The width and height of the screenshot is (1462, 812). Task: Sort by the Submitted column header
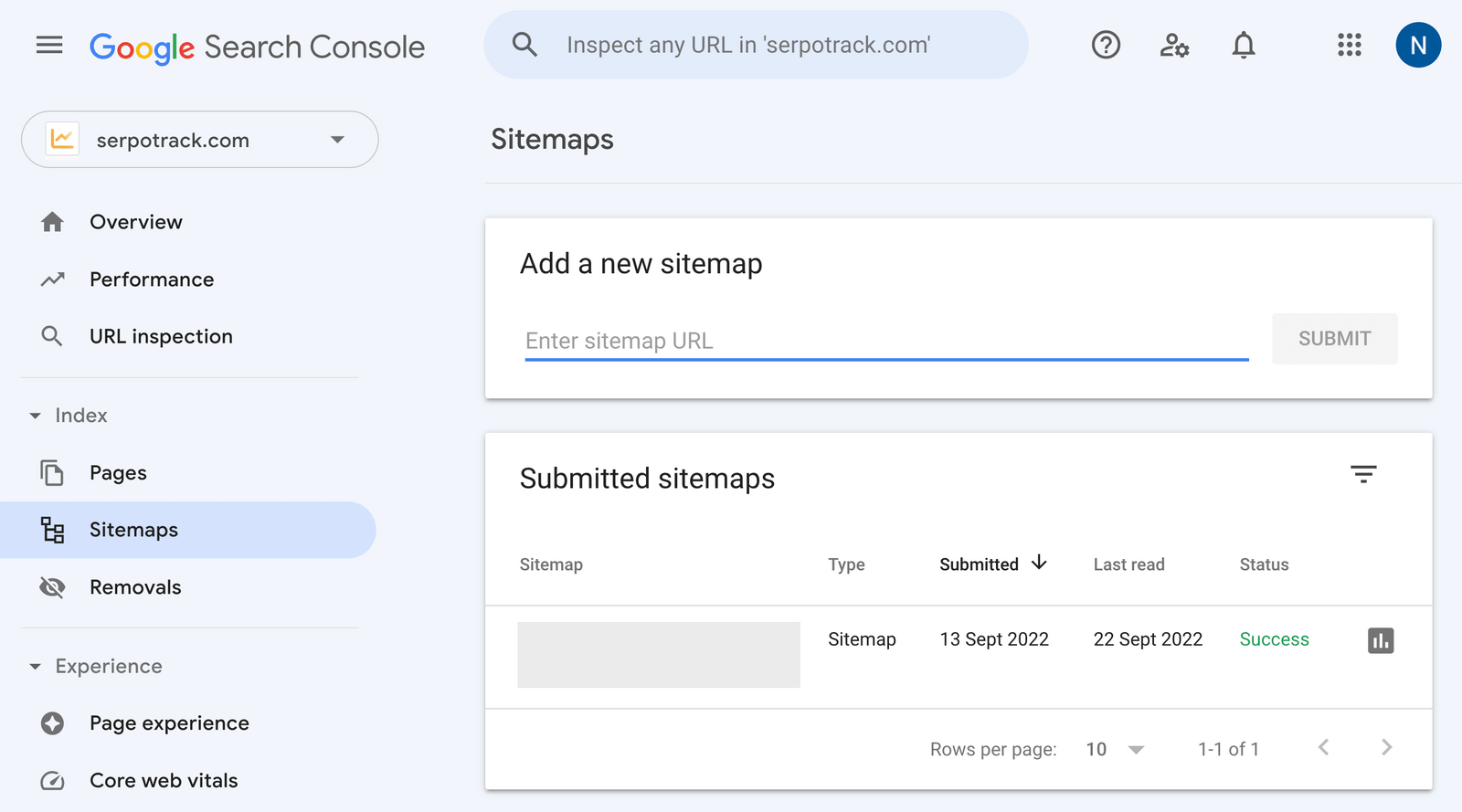click(979, 564)
